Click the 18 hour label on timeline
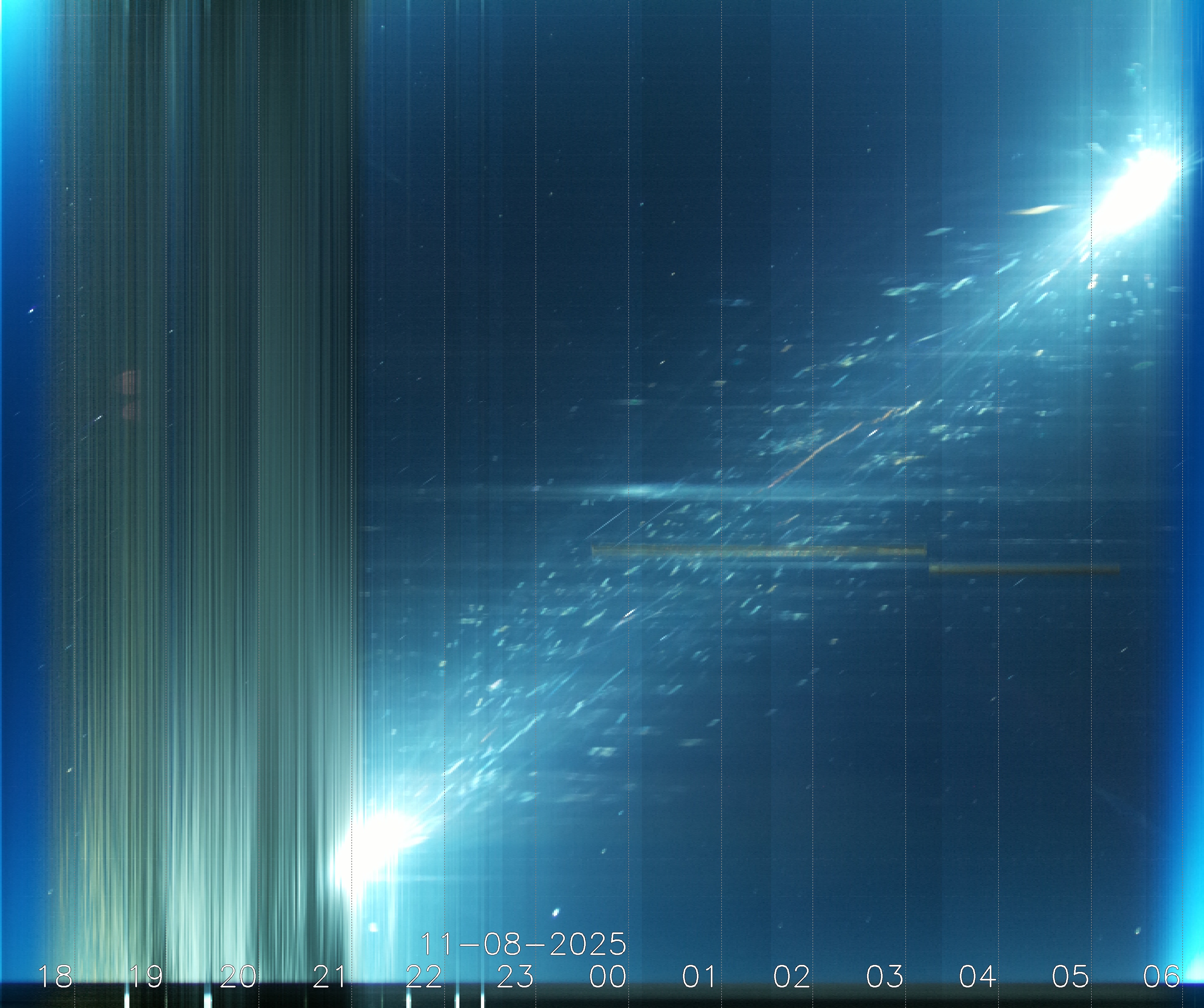Viewport: 1204px width, 1008px height. point(55,976)
